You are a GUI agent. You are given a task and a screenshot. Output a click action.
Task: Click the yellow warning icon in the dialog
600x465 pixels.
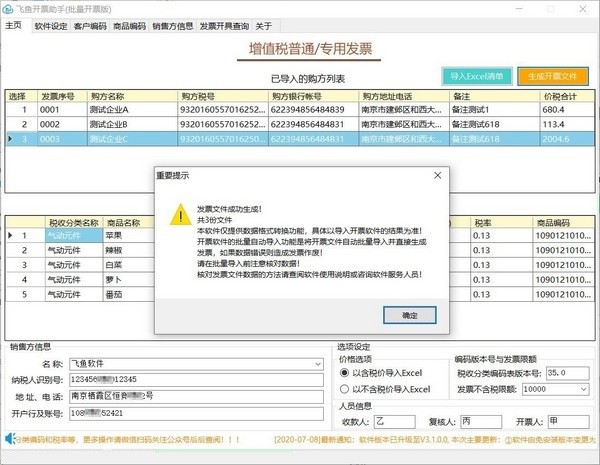[x=180, y=215]
